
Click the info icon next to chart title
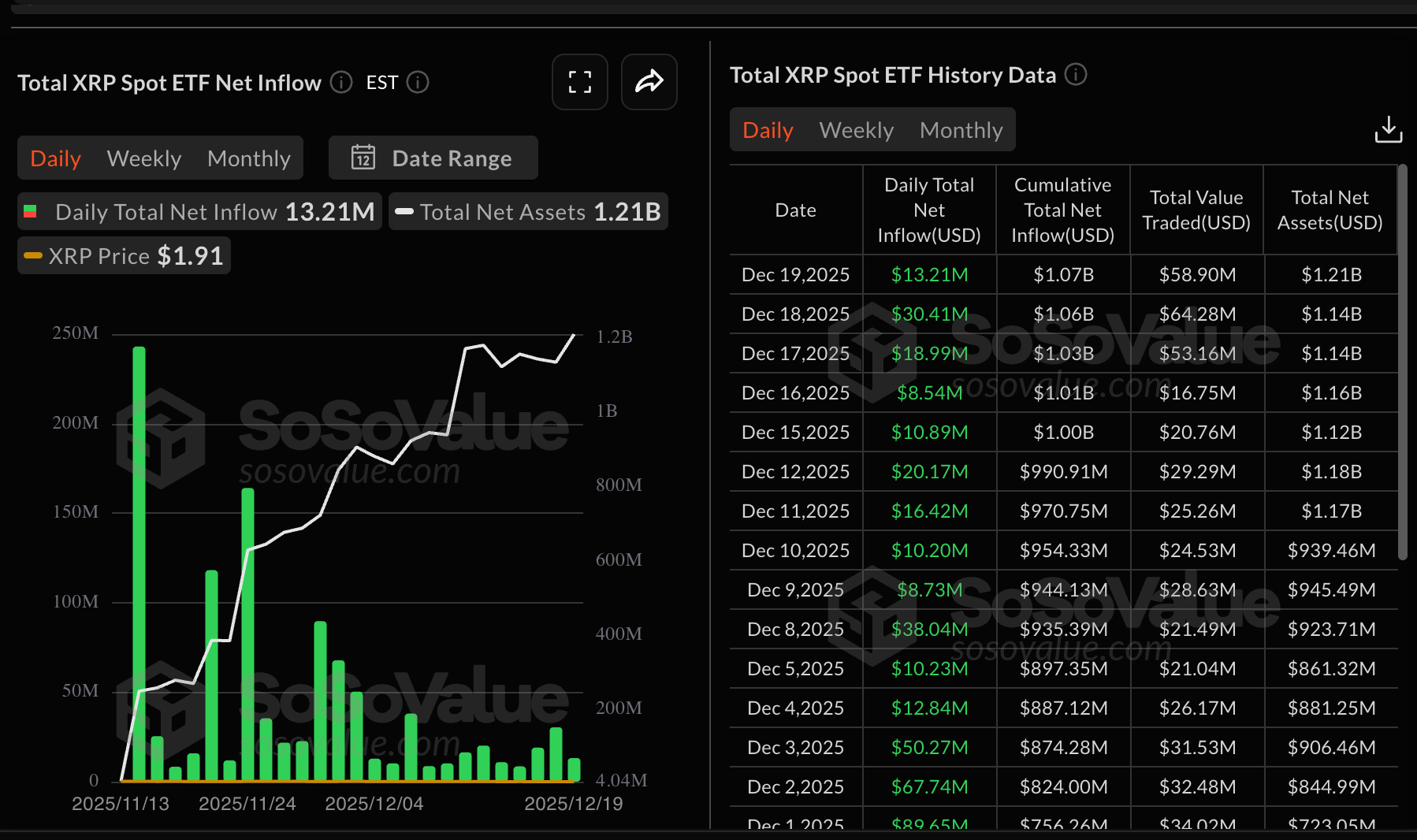(x=340, y=82)
